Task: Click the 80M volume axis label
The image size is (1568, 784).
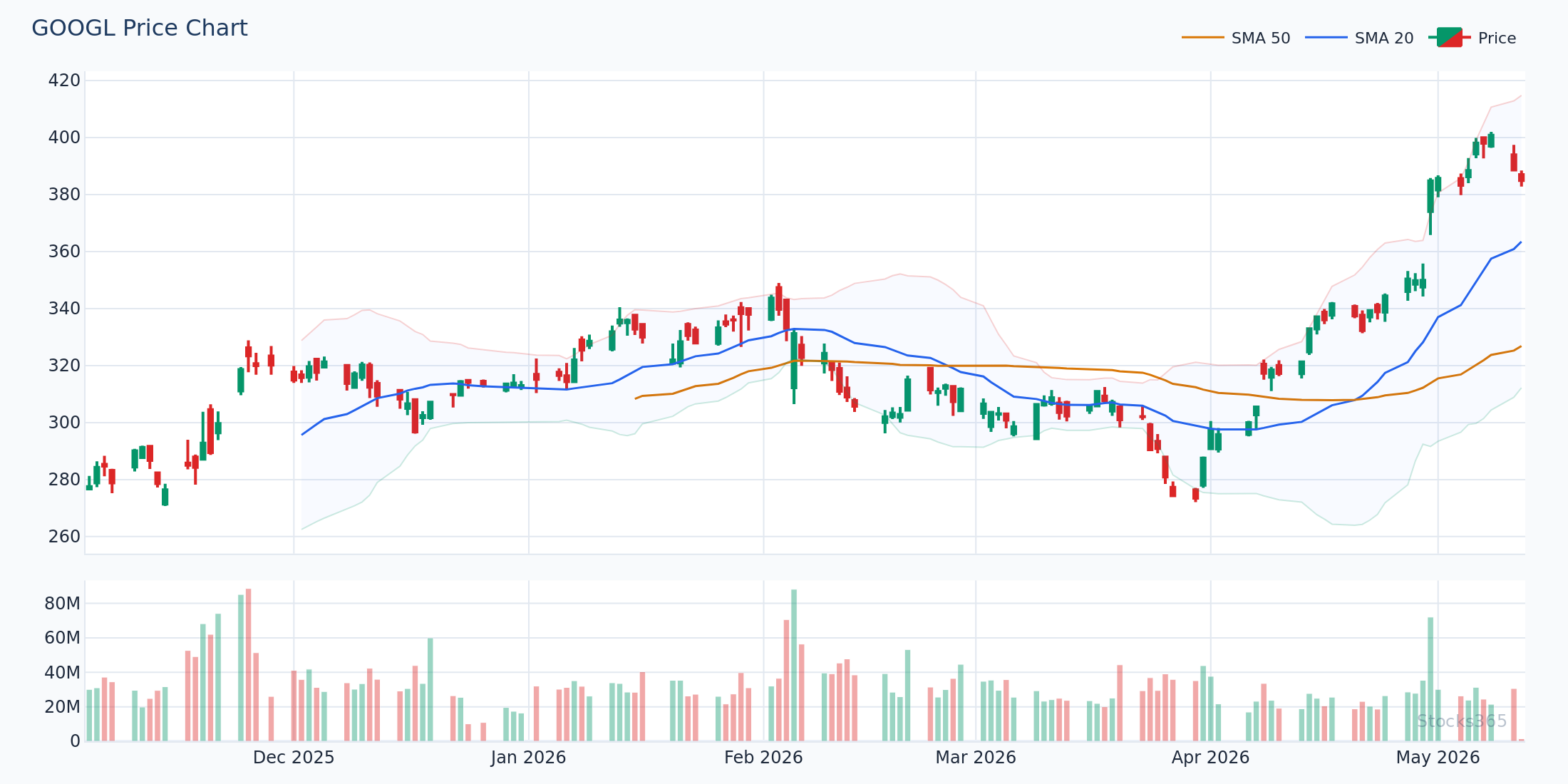Action: [63, 604]
